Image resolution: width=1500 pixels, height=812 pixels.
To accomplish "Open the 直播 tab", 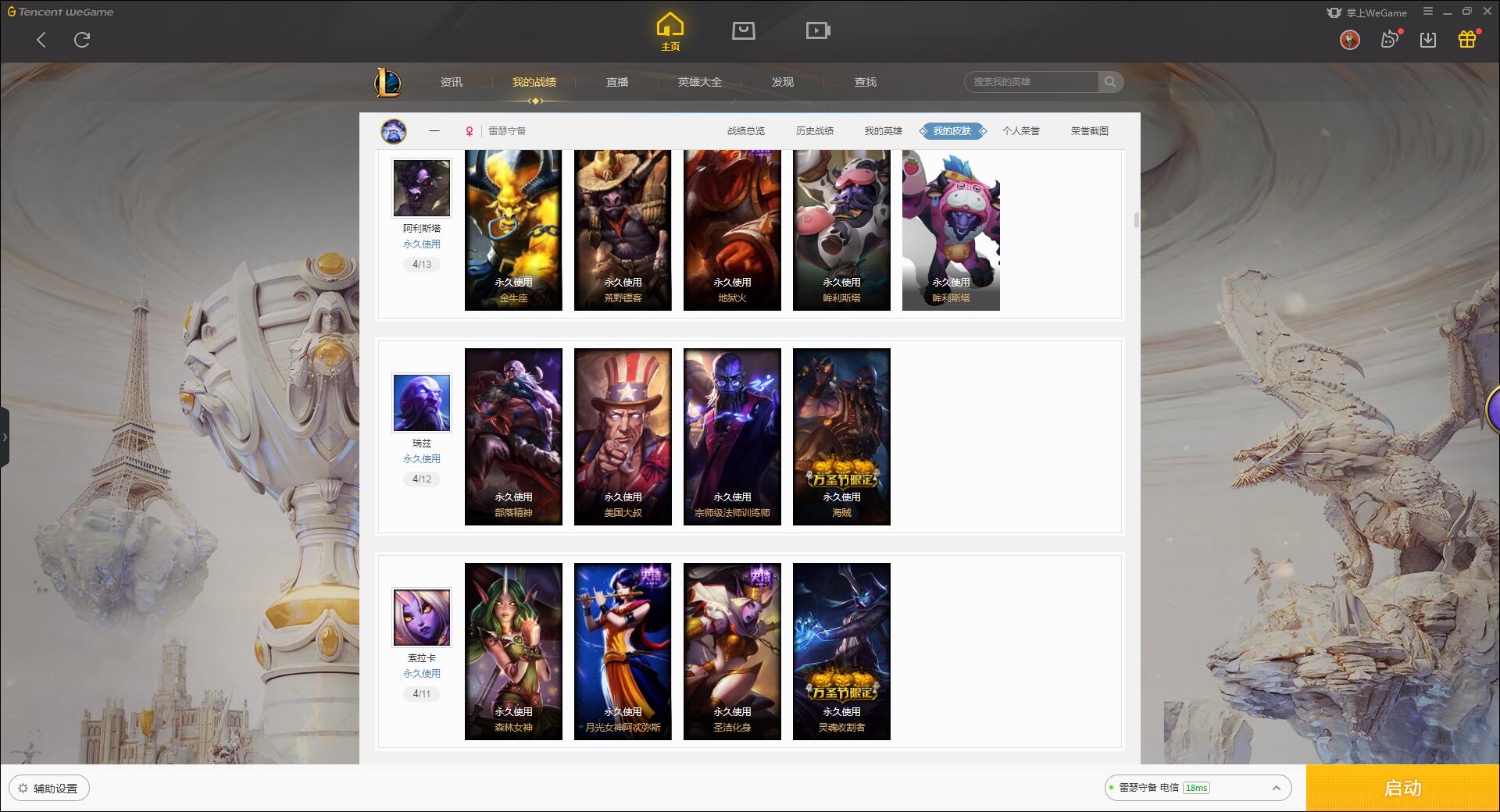I will (x=617, y=82).
